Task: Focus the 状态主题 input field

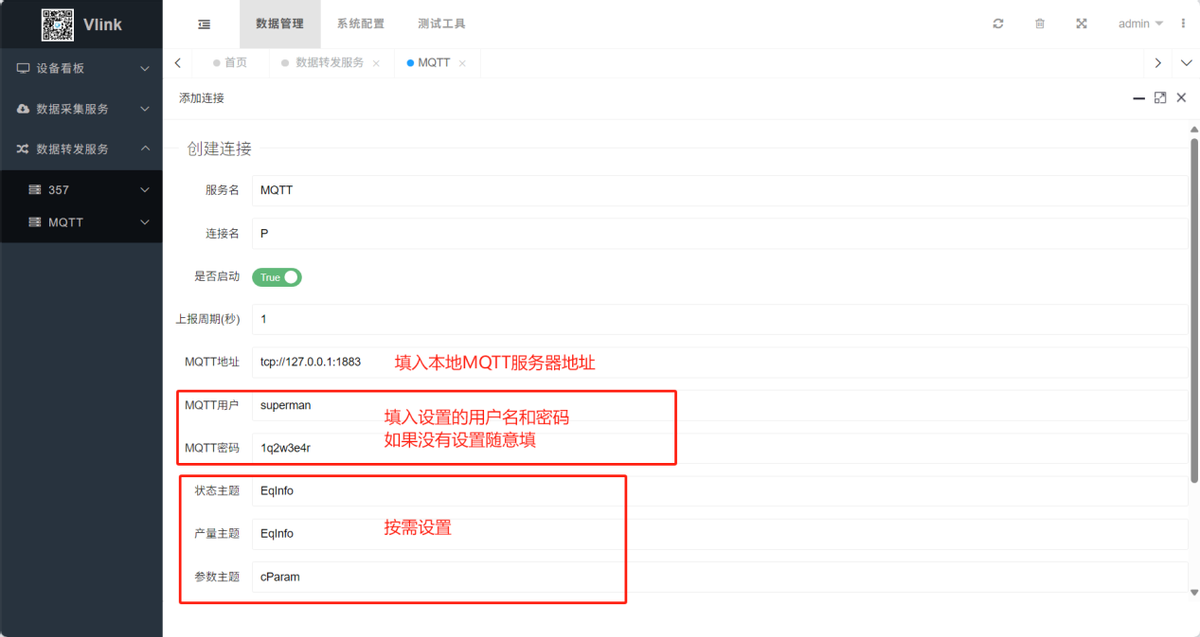Action: pos(720,491)
